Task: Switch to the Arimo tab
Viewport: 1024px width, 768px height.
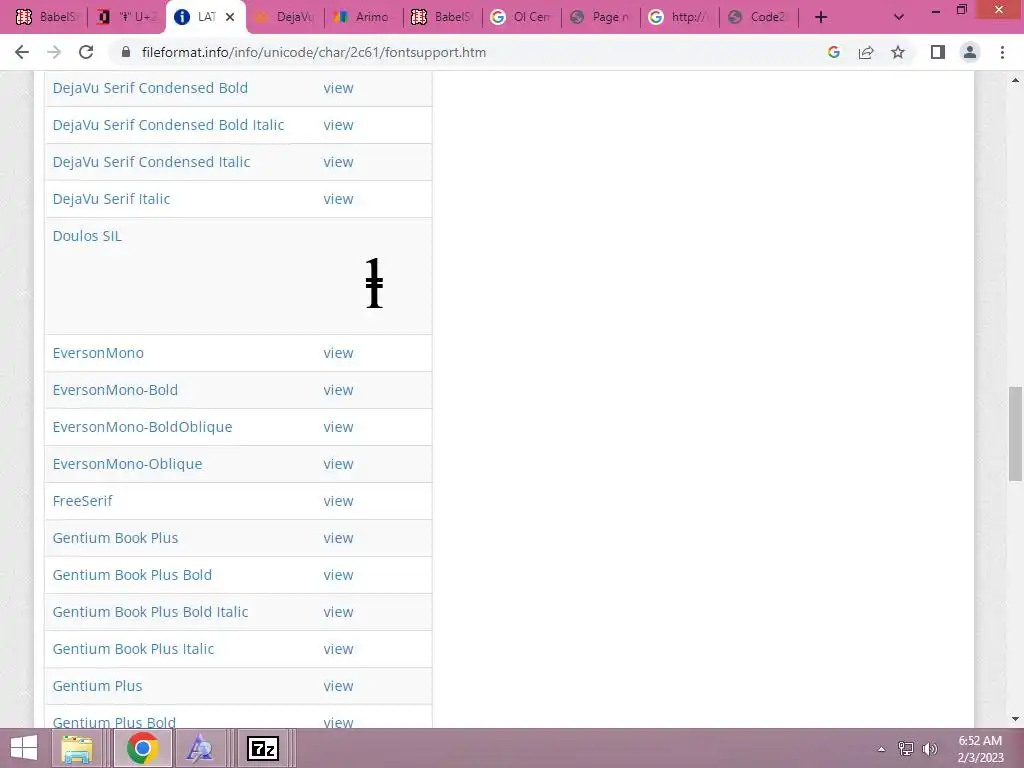Action: [x=364, y=17]
